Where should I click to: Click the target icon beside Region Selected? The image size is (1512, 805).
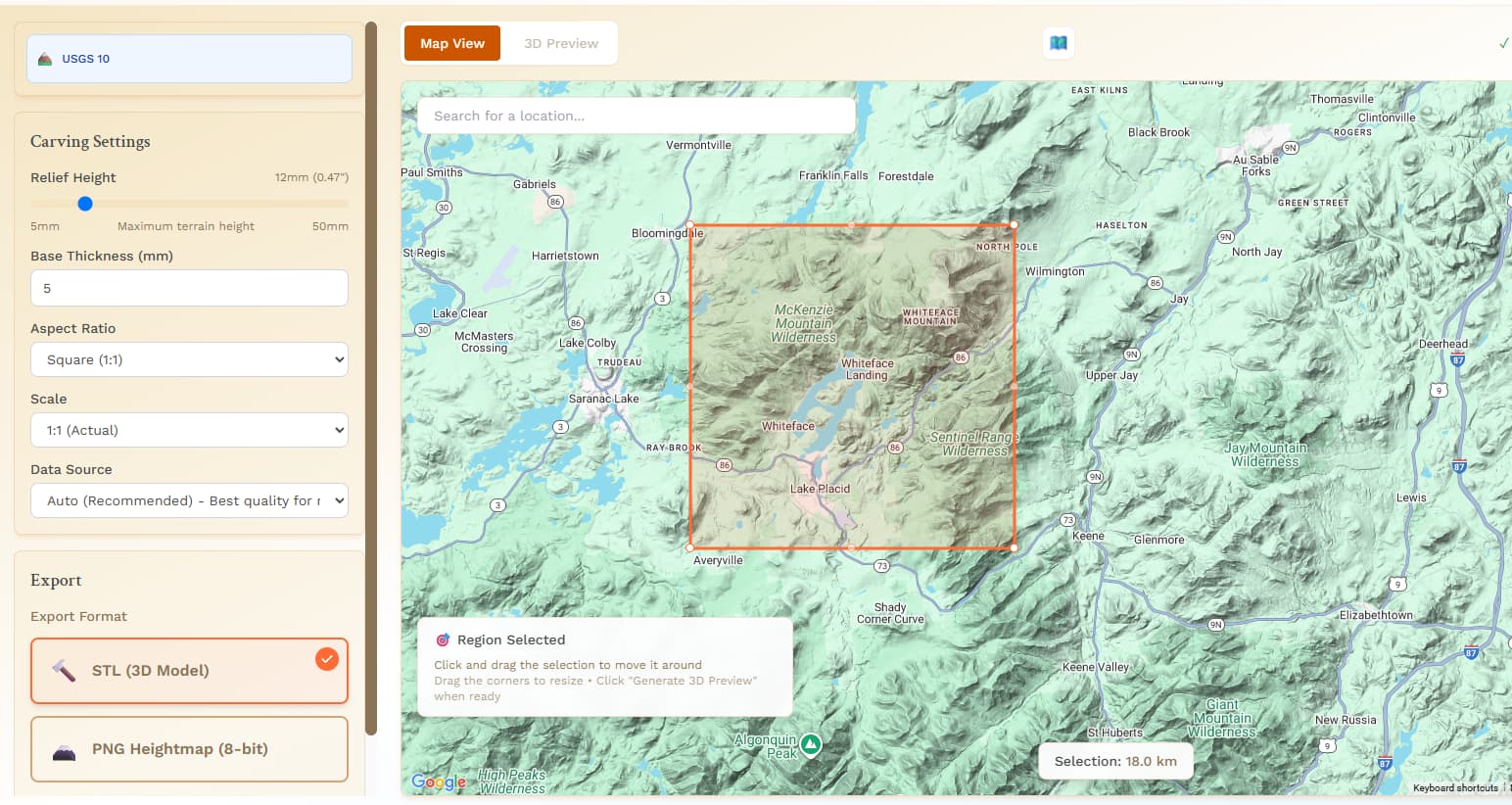pos(443,639)
